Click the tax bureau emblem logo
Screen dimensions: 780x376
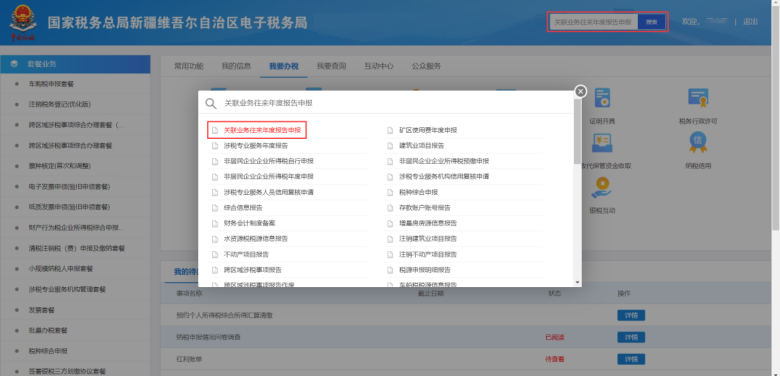pos(22,22)
